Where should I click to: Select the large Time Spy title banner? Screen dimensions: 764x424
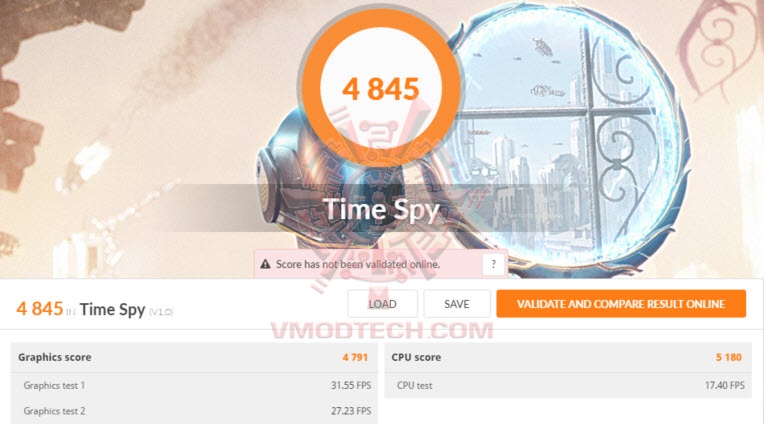click(381, 210)
